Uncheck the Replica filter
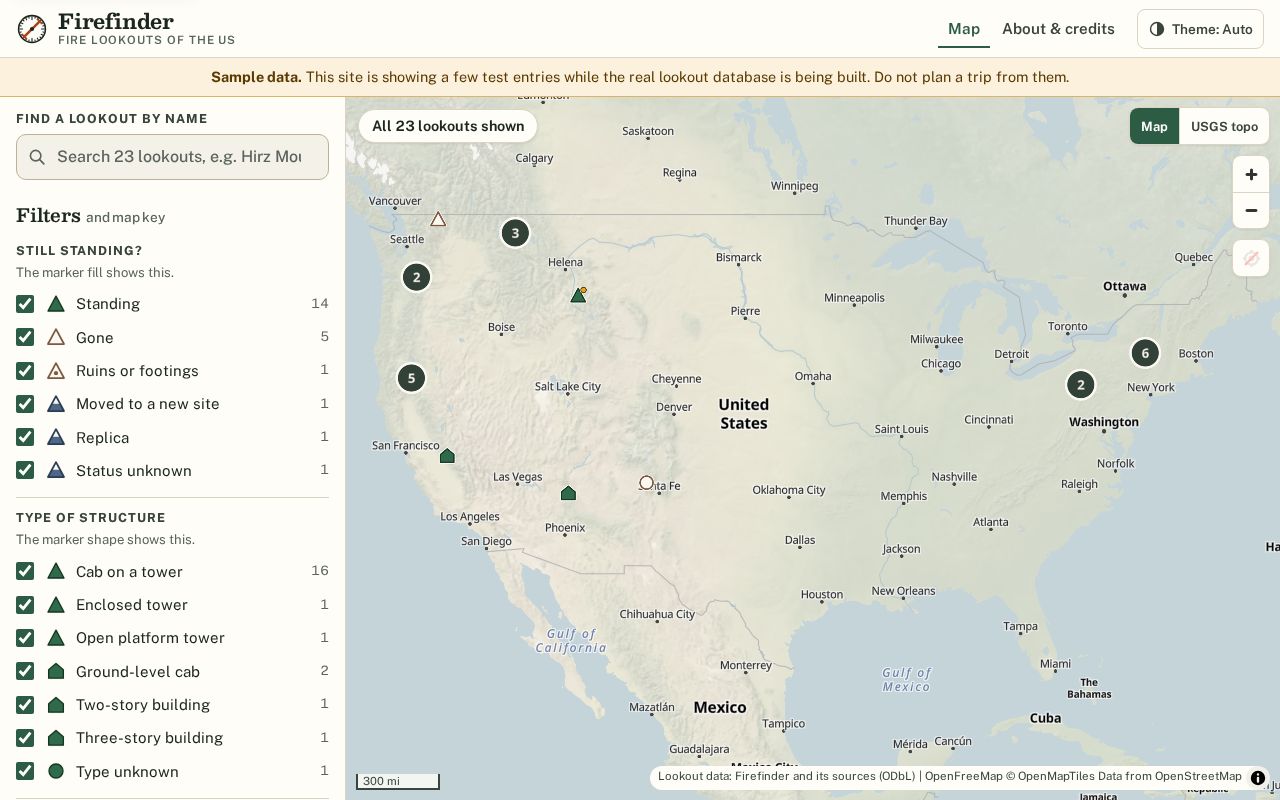The width and height of the screenshot is (1280, 800). point(25,437)
